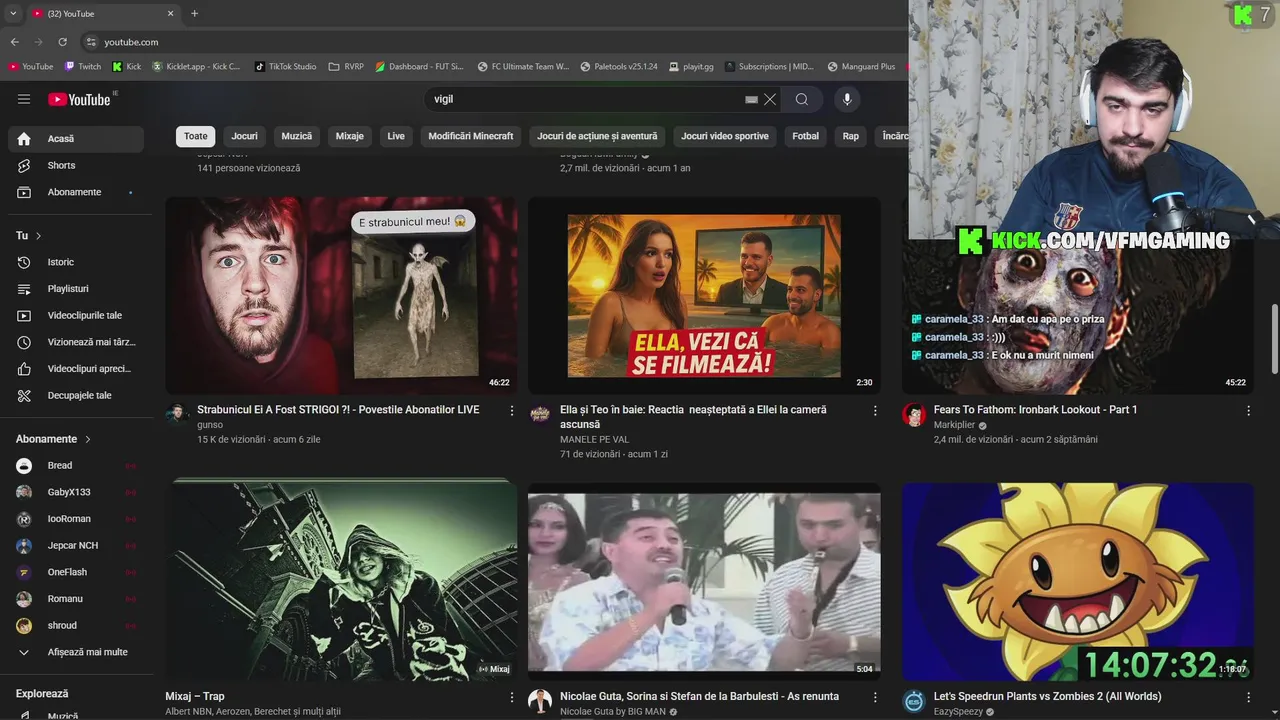Select the Jocuri filter chip
The height and width of the screenshot is (720, 1280).
pyautogui.click(x=244, y=136)
